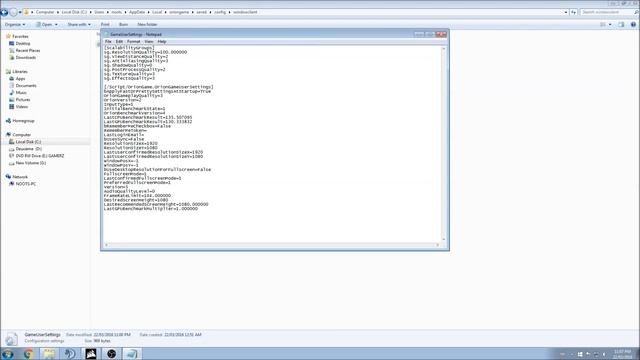The image size is (640, 360).
Task: Select Computer in navigation pane
Action: coord(21,135)
